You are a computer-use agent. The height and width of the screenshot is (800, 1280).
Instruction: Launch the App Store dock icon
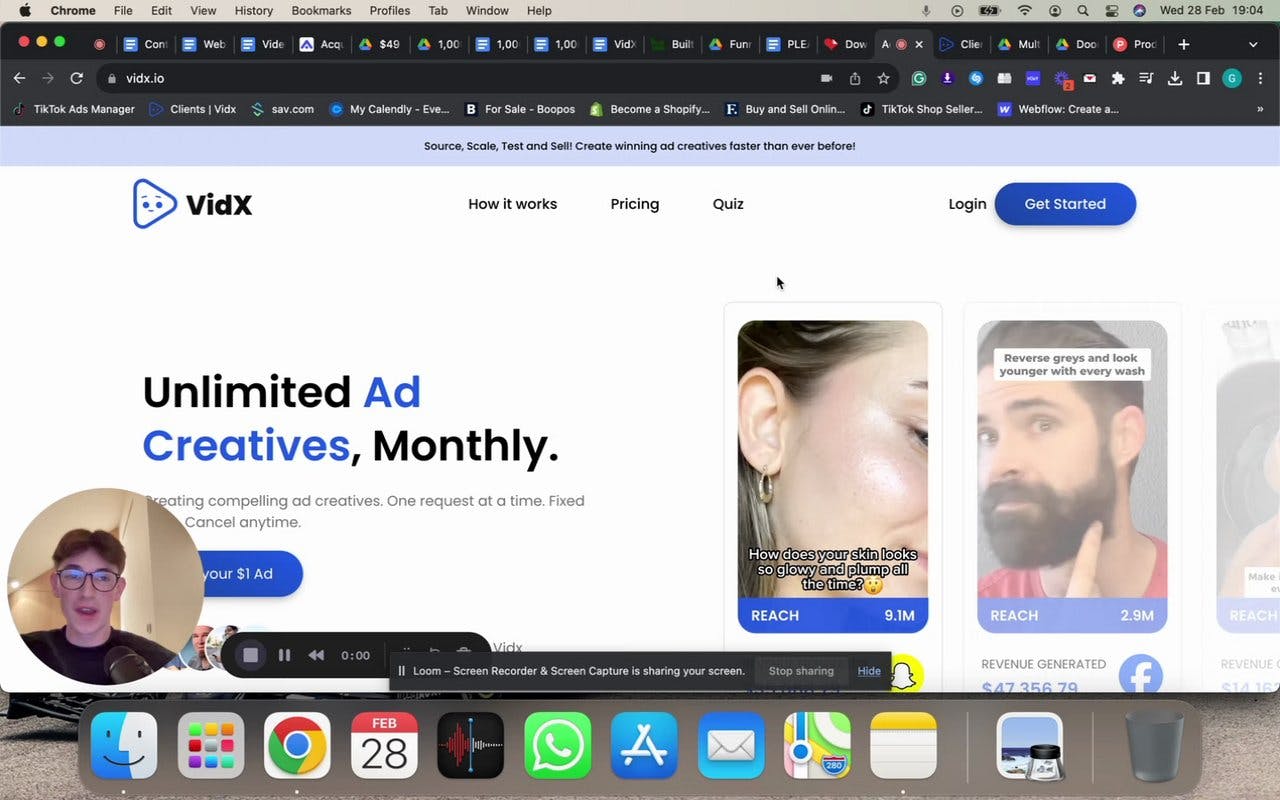[x=644, y=745]
